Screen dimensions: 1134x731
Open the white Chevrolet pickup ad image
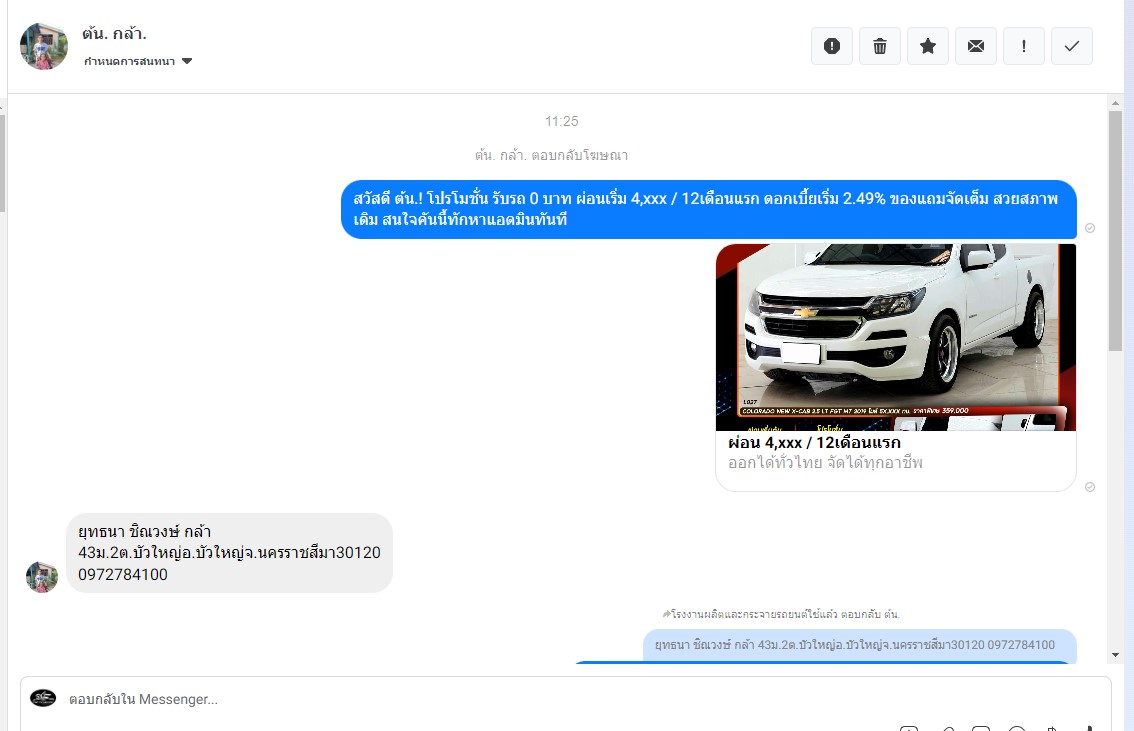tap(895, 337)
